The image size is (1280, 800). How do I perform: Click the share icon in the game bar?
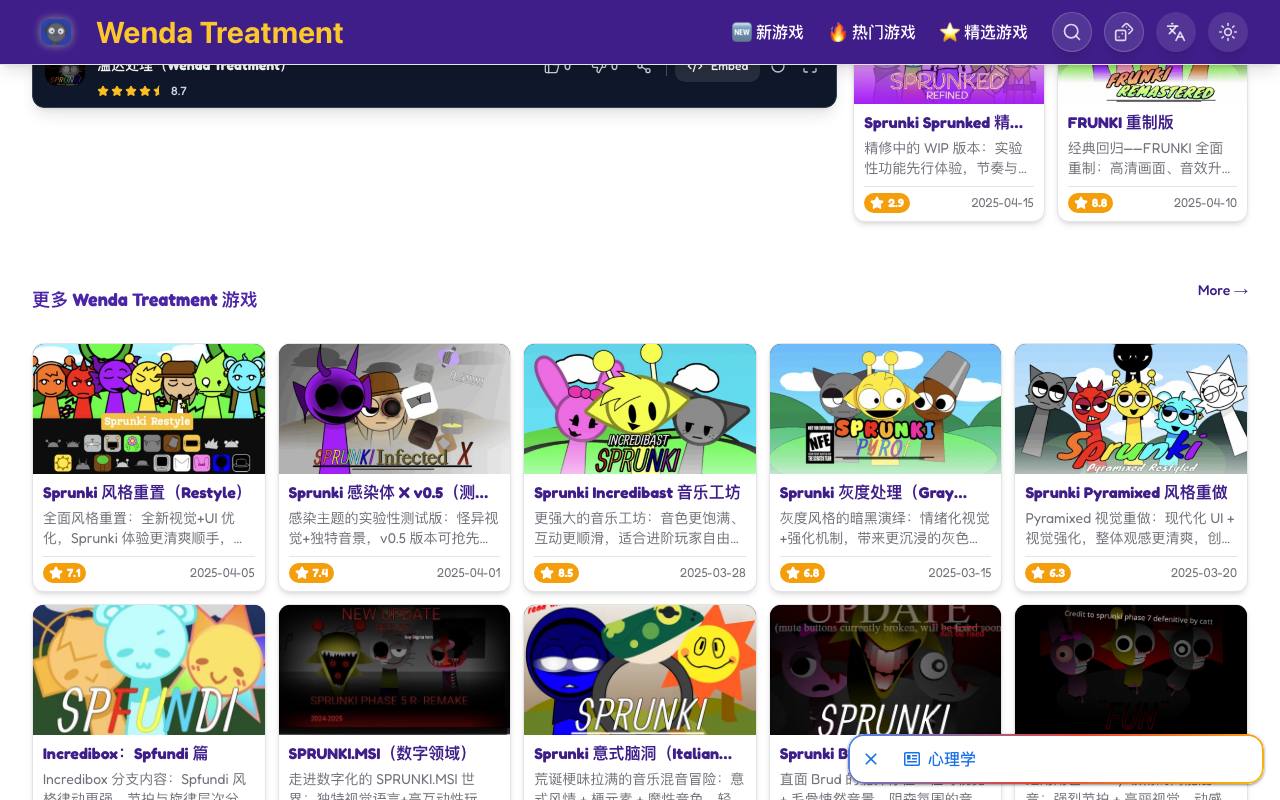click(644, 67)
